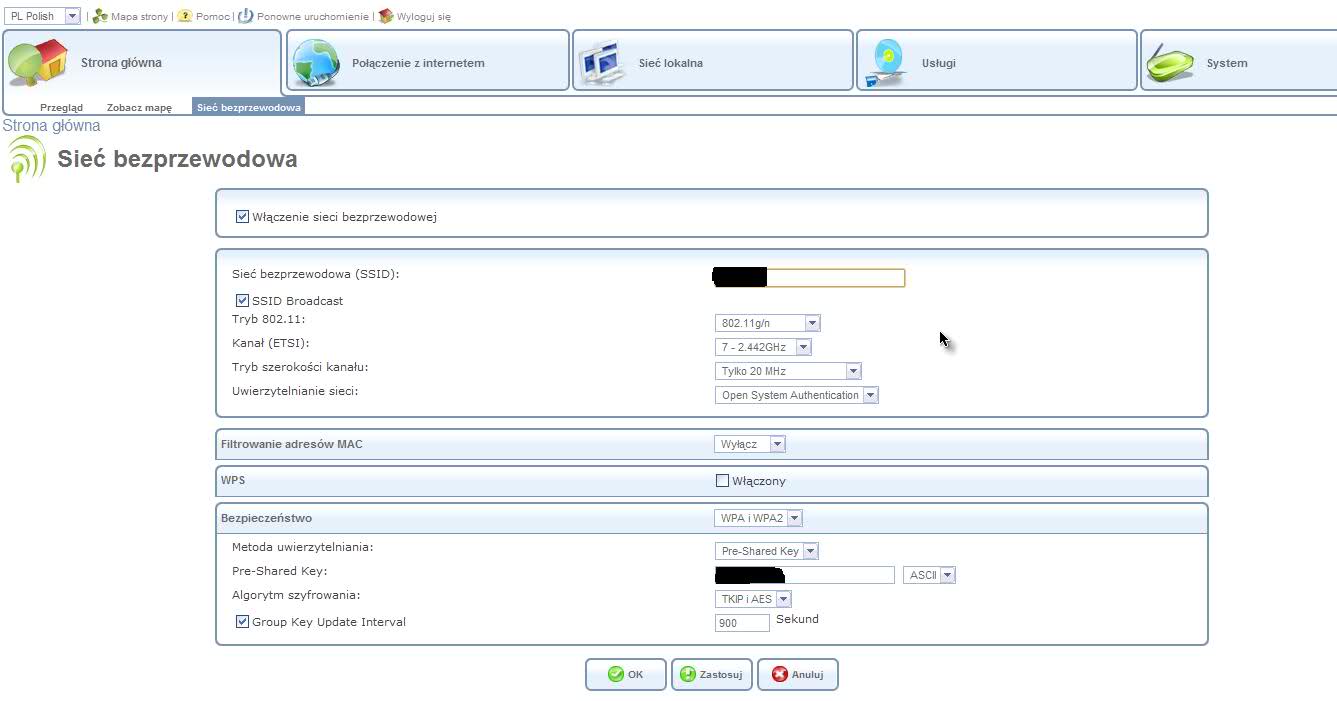Click the Wyloguj się link

point(423,17)
